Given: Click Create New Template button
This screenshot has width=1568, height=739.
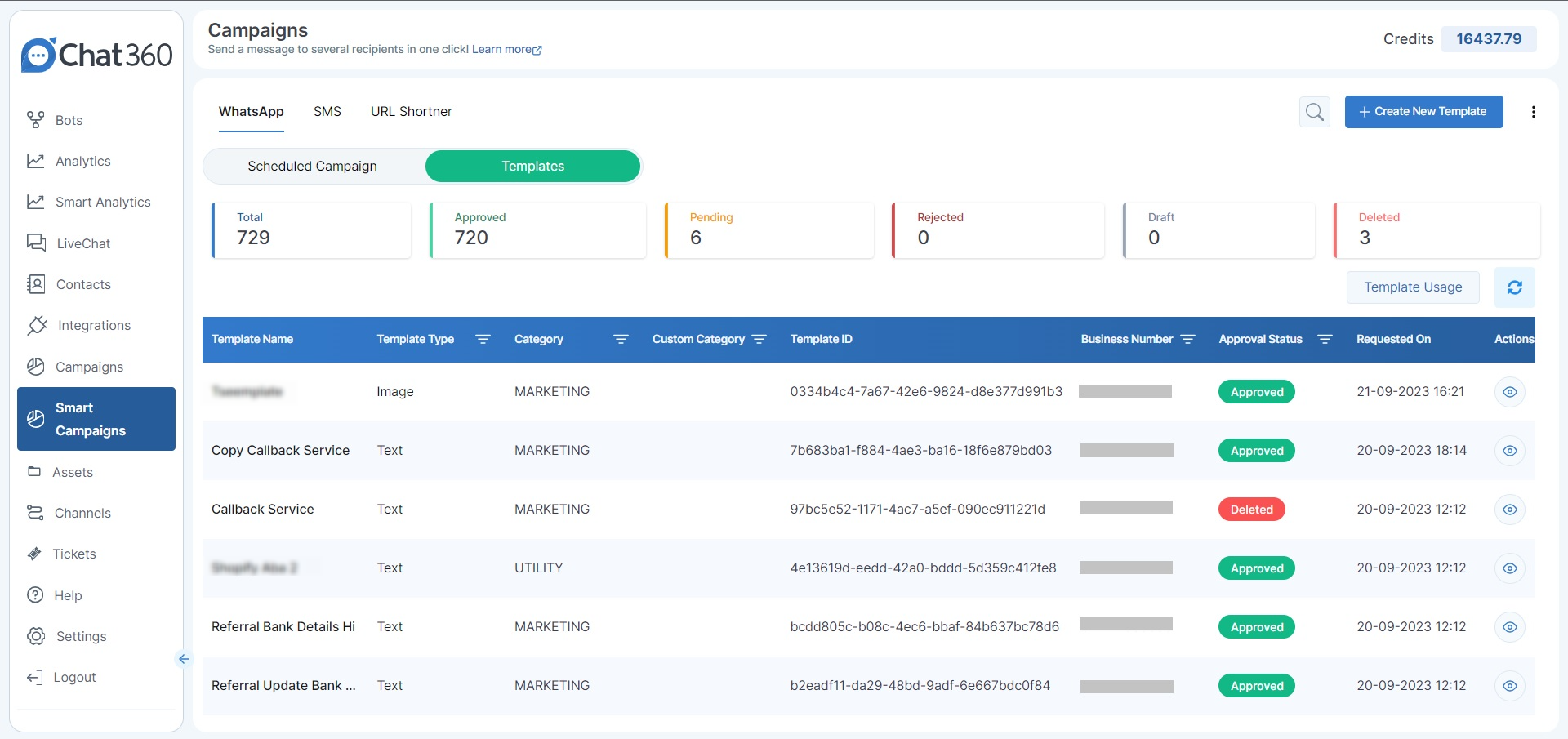Looking at the screenshot, I should point(1423,112).
